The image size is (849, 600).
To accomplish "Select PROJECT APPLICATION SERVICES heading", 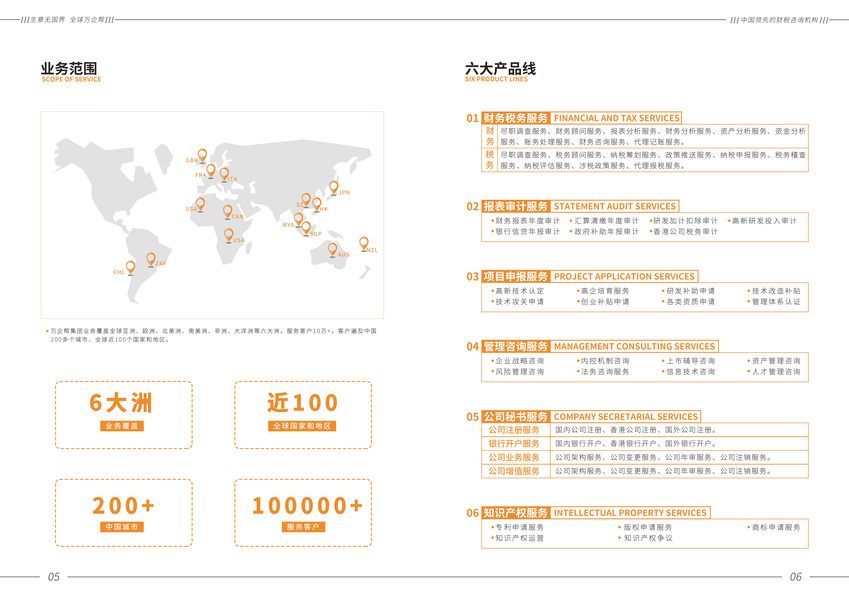I will click(x=624, y=276).
